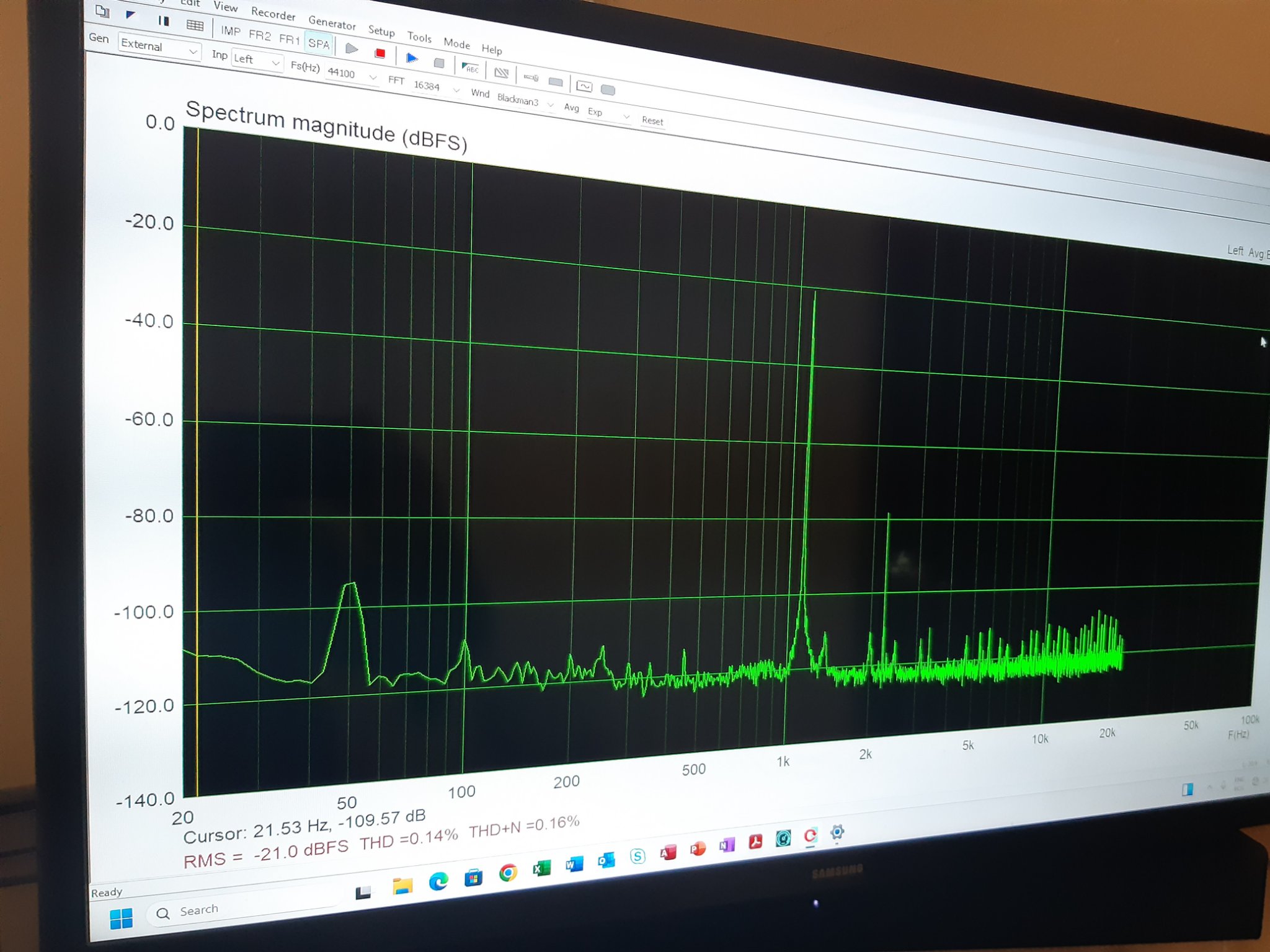Launch Google Chrome from the taskbar
The image size is (1270, 952).
pos(508,873)
